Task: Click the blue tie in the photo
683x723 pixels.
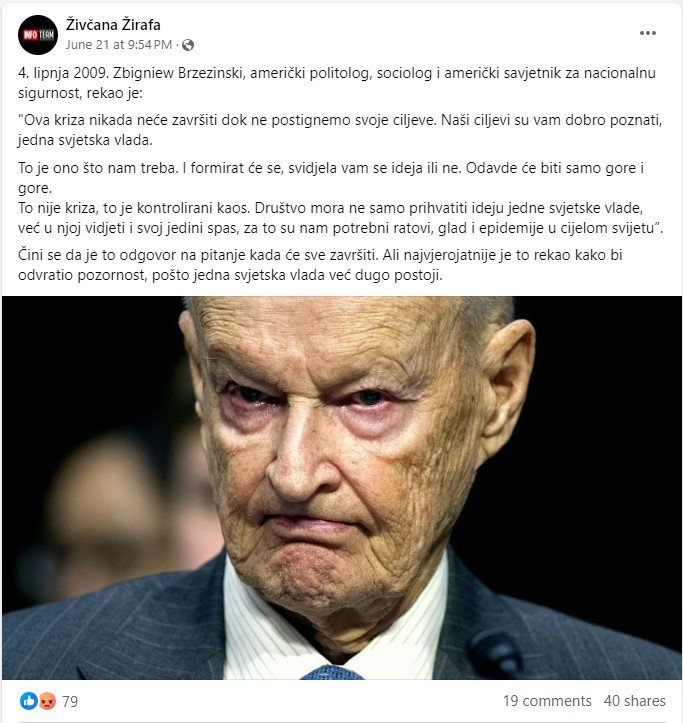Action: click(332, 672)
